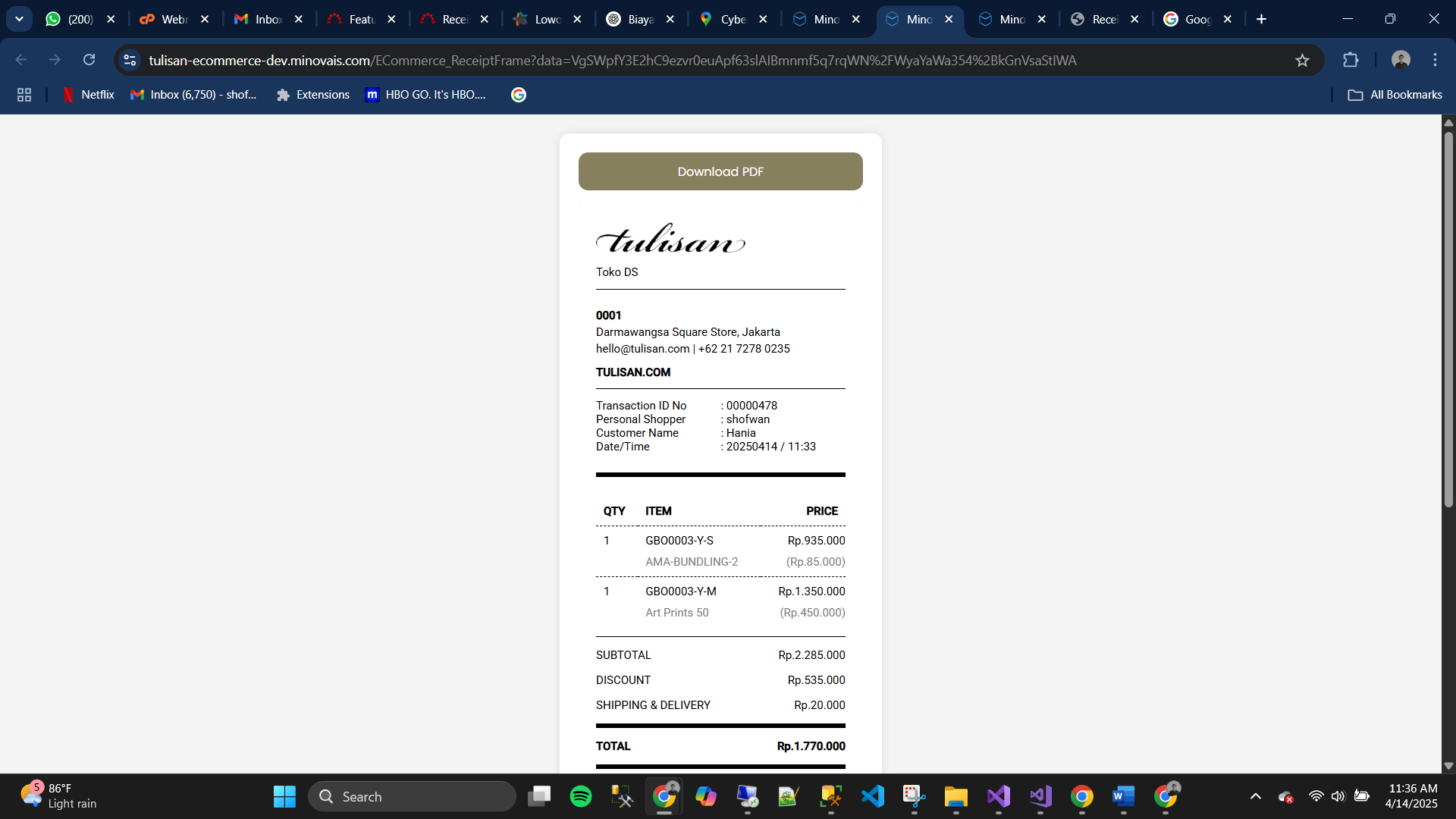Show hidden system tray icons
This screenshot has width=1456, height=819.
click(1256, 796)
